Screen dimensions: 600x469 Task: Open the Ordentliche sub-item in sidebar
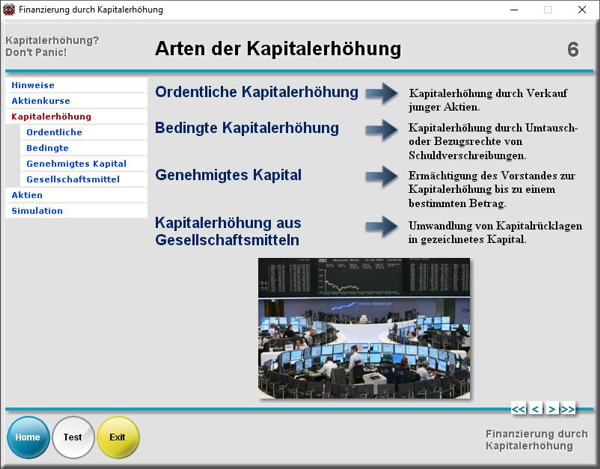54,132
